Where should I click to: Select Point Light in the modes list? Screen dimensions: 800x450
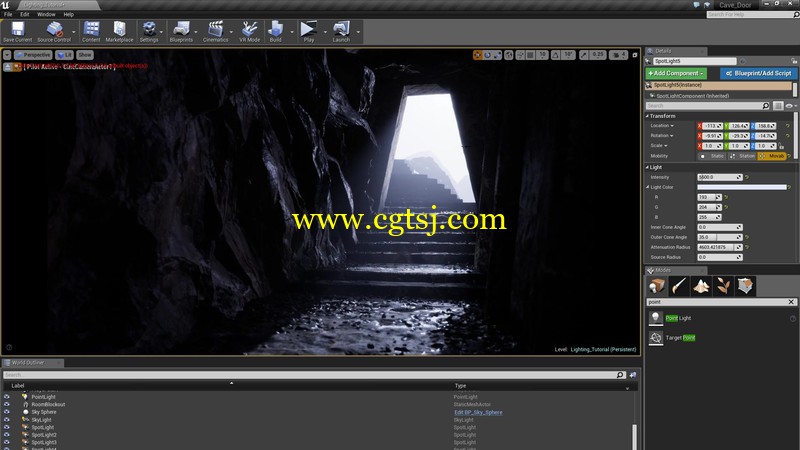pos(678,318)
